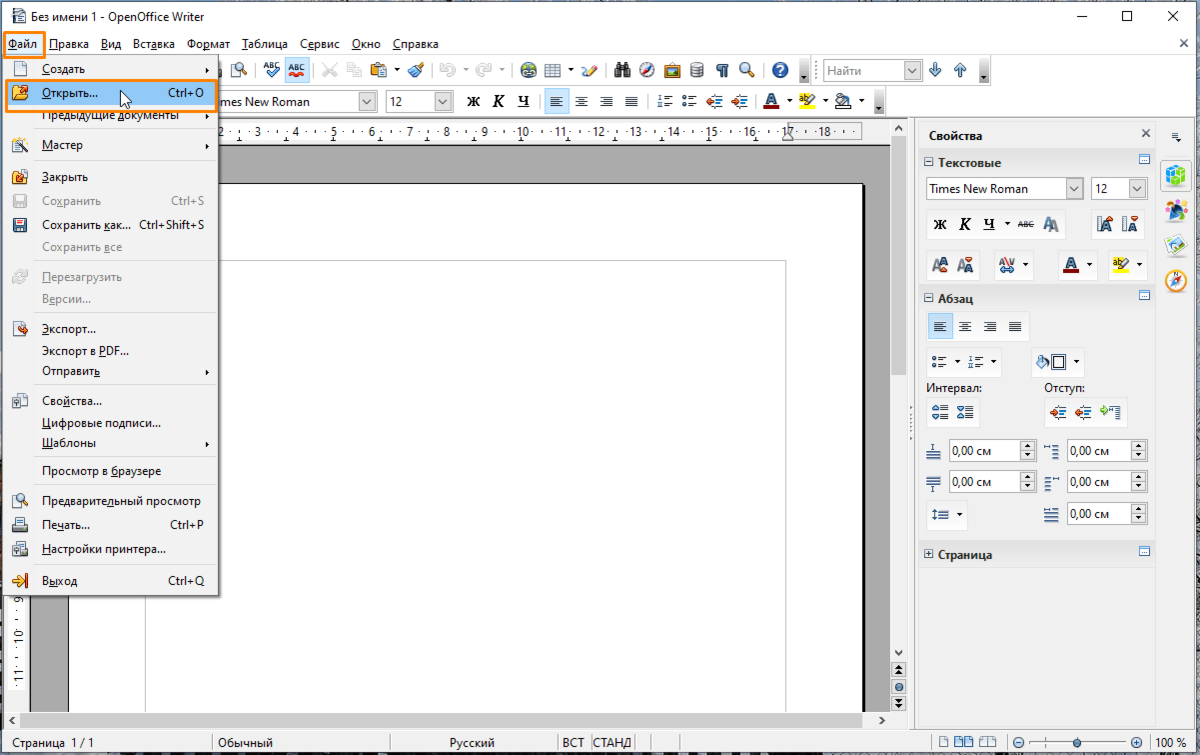Open sidebar Times New Roman font dropdown

1075,188
